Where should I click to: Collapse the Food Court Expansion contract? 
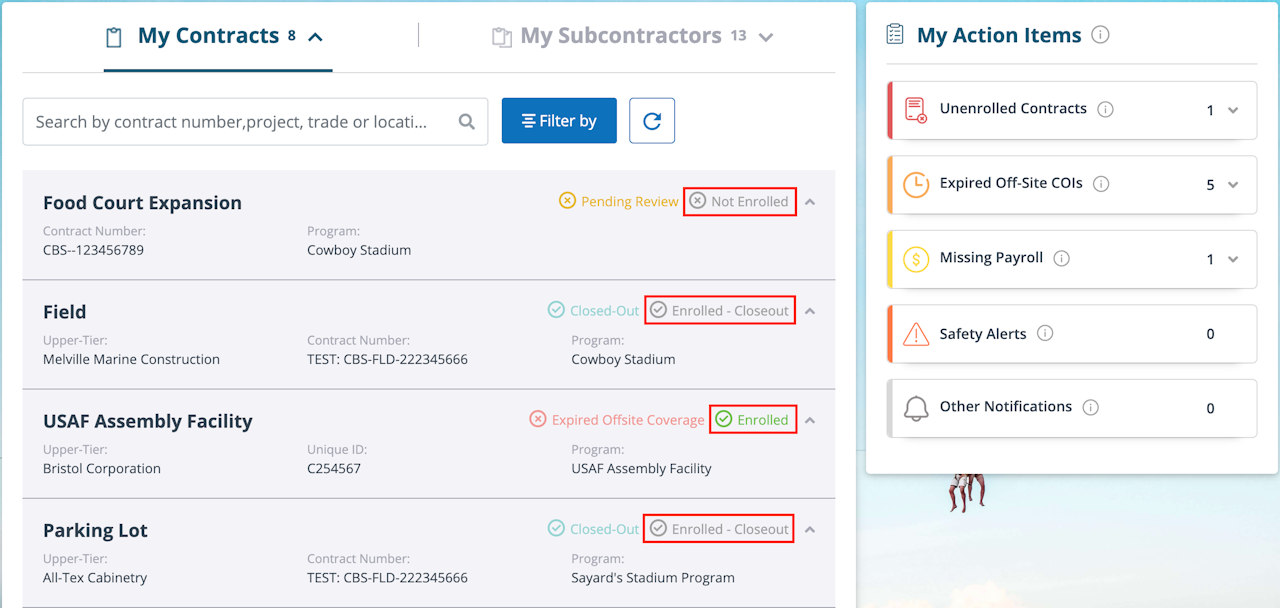click(810, 202)
